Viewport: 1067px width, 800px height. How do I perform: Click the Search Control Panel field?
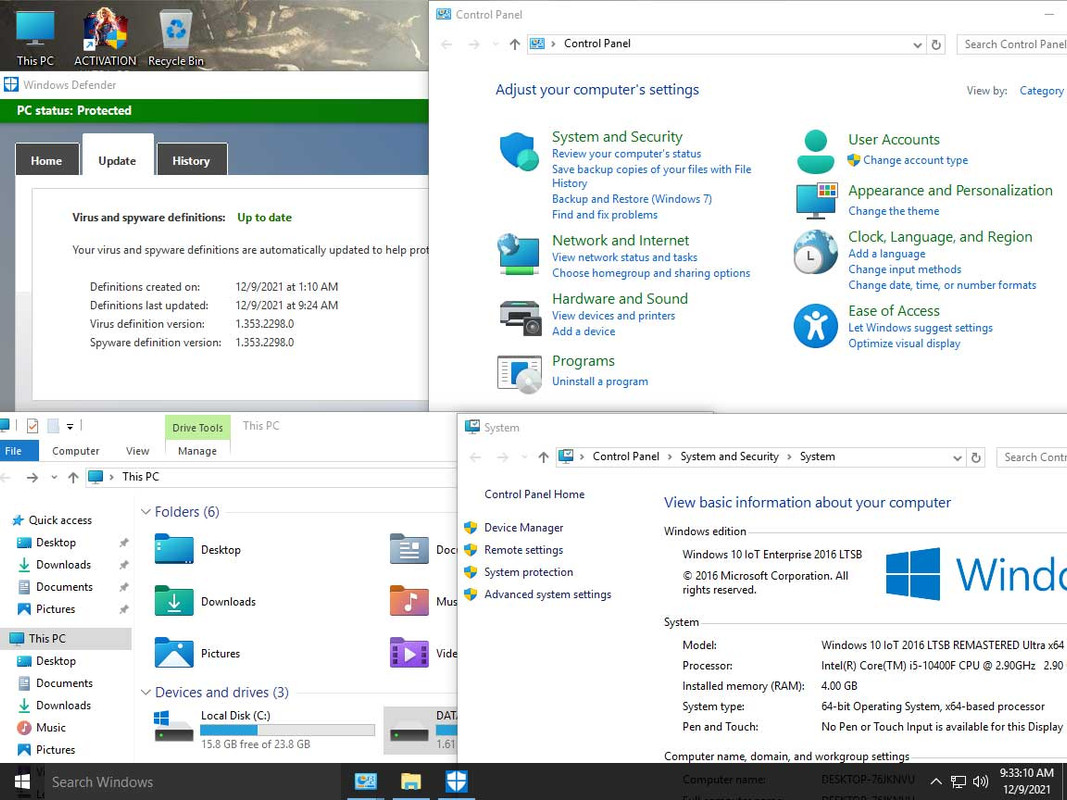click(x=1012, y=44)
